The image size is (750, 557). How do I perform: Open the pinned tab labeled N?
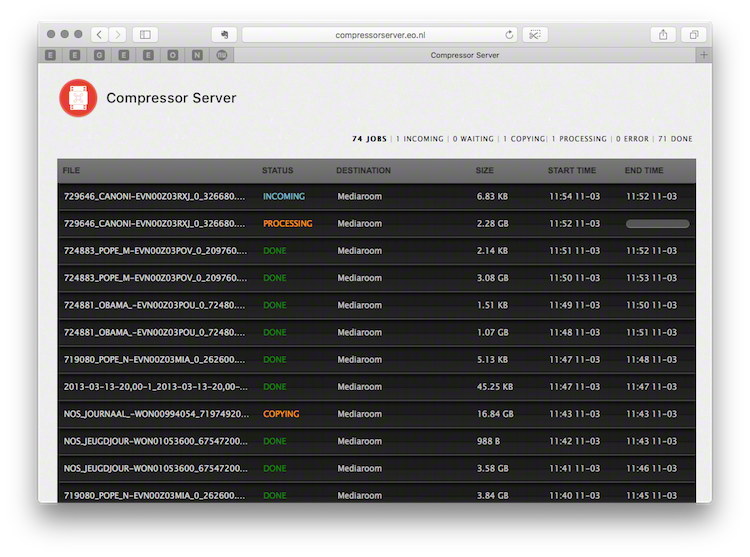pos(197,55)
